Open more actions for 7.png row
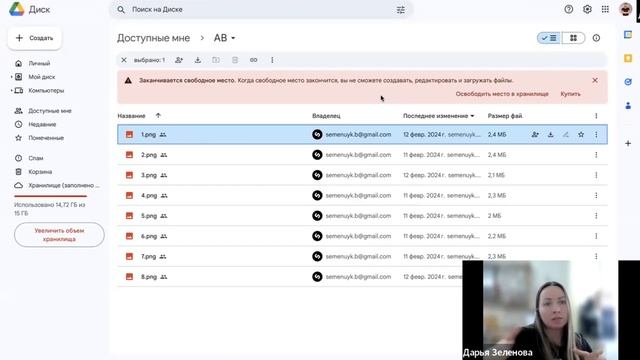Viewport: 640px width, 360px height. tap(596, 256)
